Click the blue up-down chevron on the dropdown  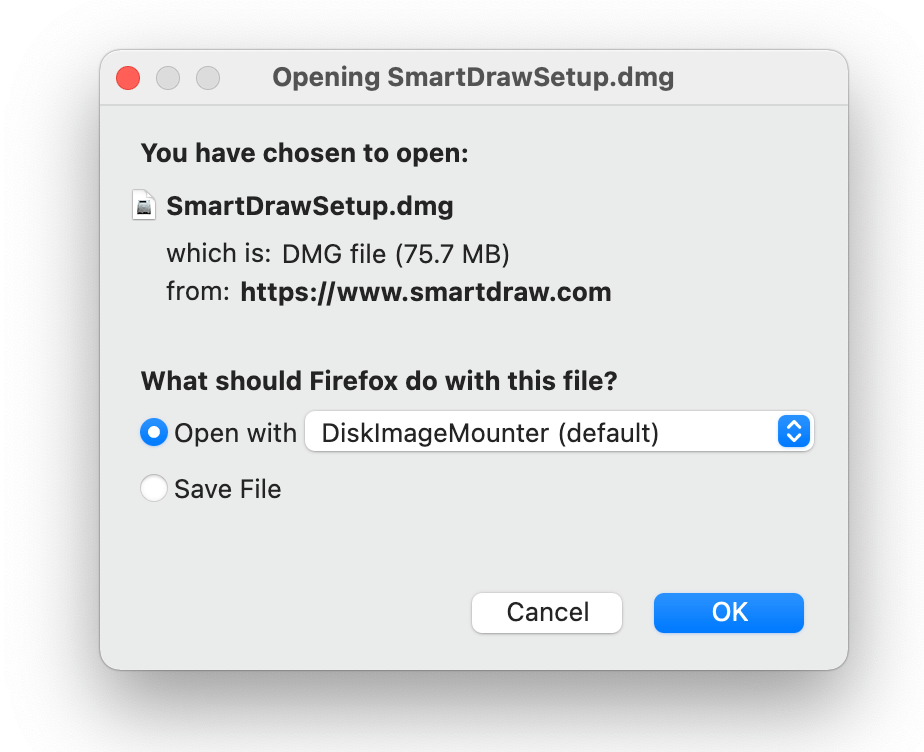click(793, 432)
